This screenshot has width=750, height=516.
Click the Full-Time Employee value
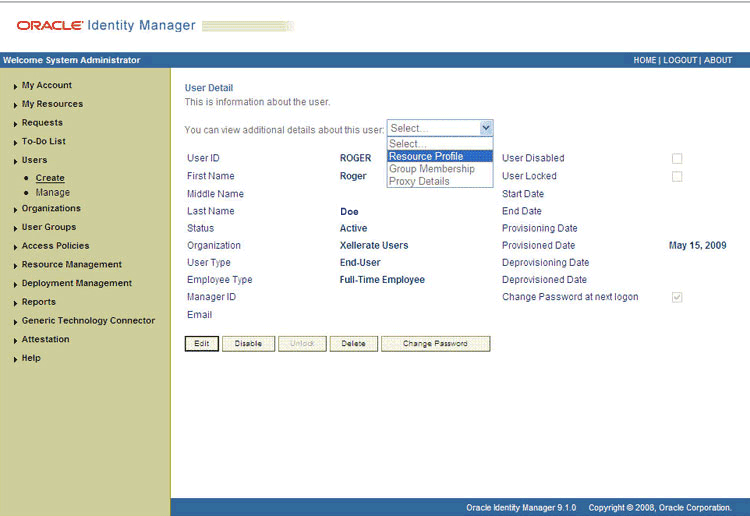[382, 280]
